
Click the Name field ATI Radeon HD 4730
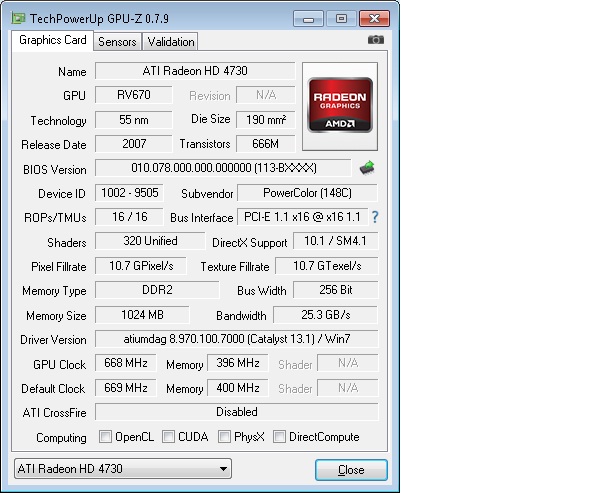195,71
